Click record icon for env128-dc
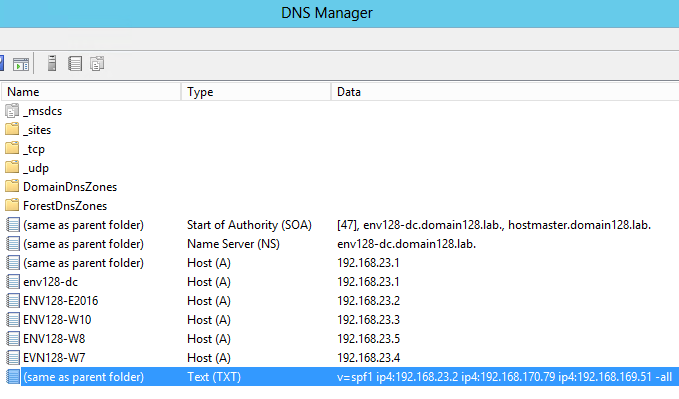The image size is (679, 399). pos(13,282)
